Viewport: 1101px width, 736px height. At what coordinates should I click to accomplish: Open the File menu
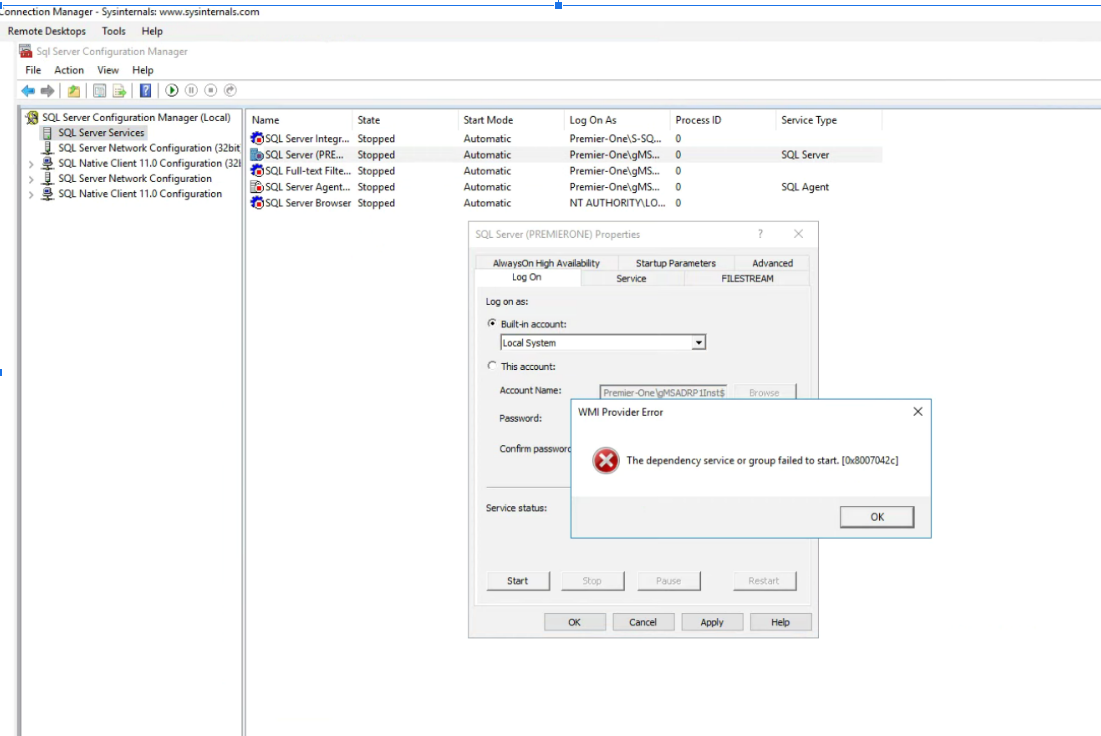tap(33, 70)
